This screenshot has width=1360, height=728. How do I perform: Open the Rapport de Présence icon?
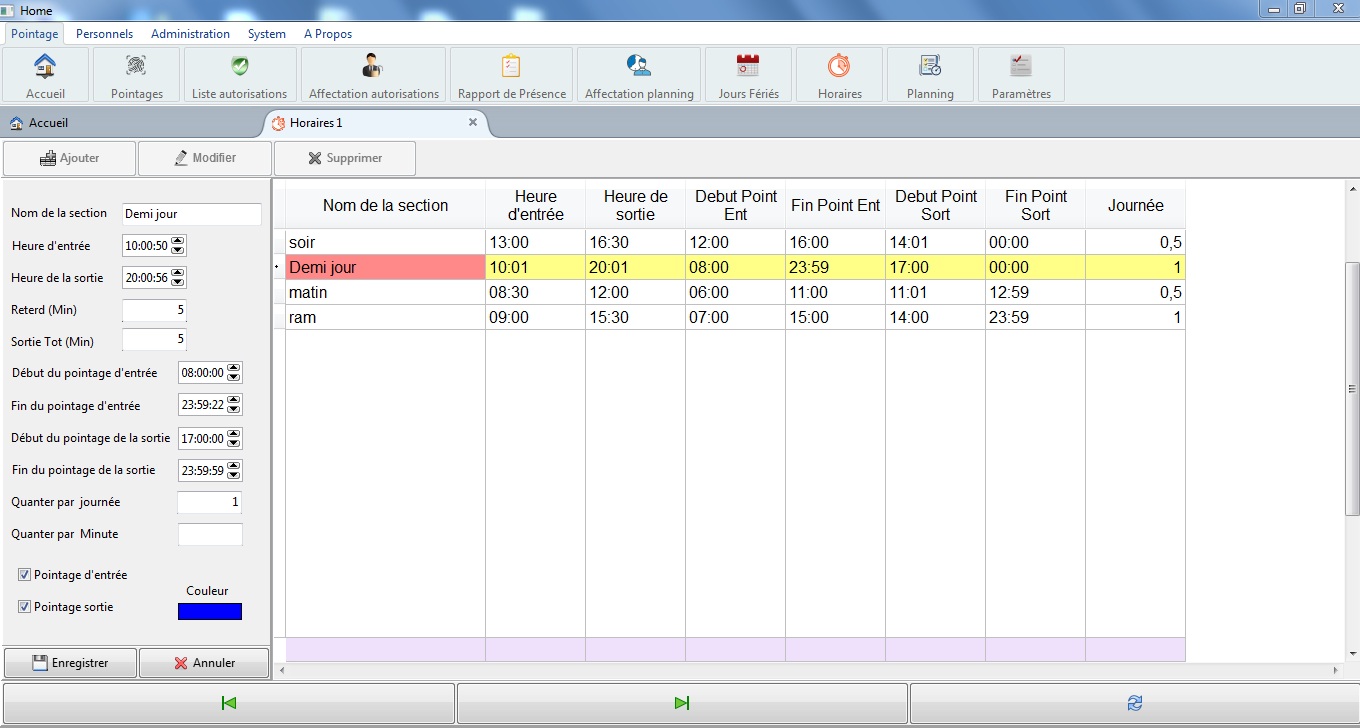coord(511,67)
